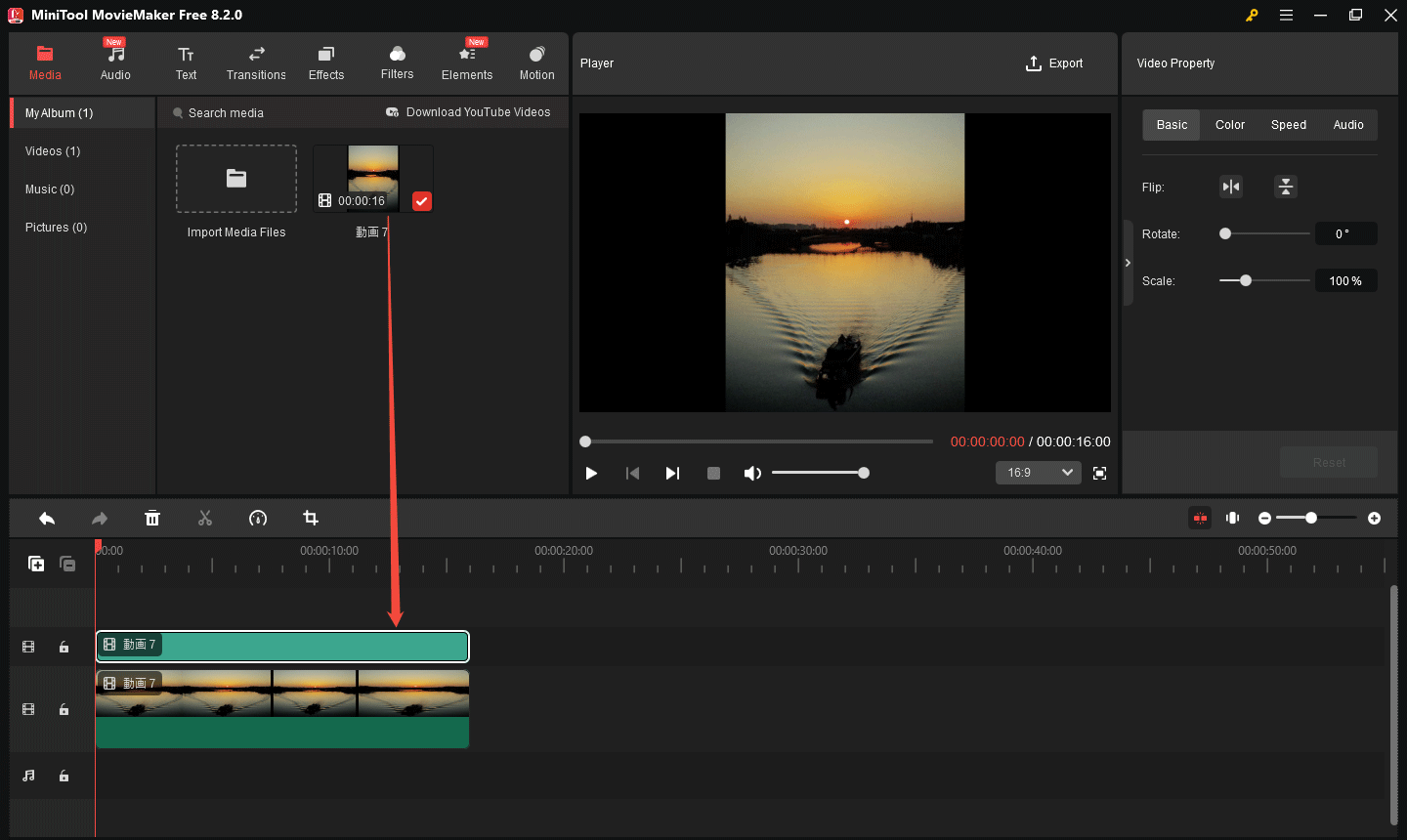Click the Rotate 0° value field
1407x840 pixels.
click(1345, 233)
